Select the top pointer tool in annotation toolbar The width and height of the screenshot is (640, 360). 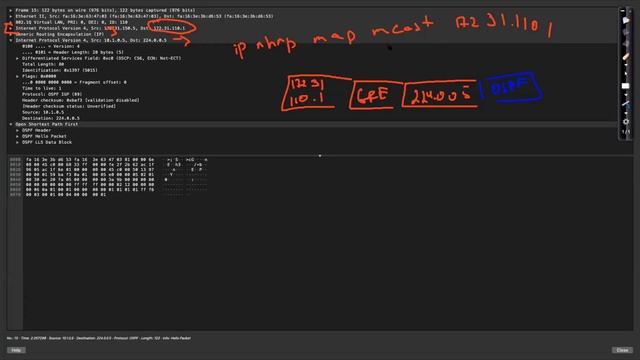[626, 20]
